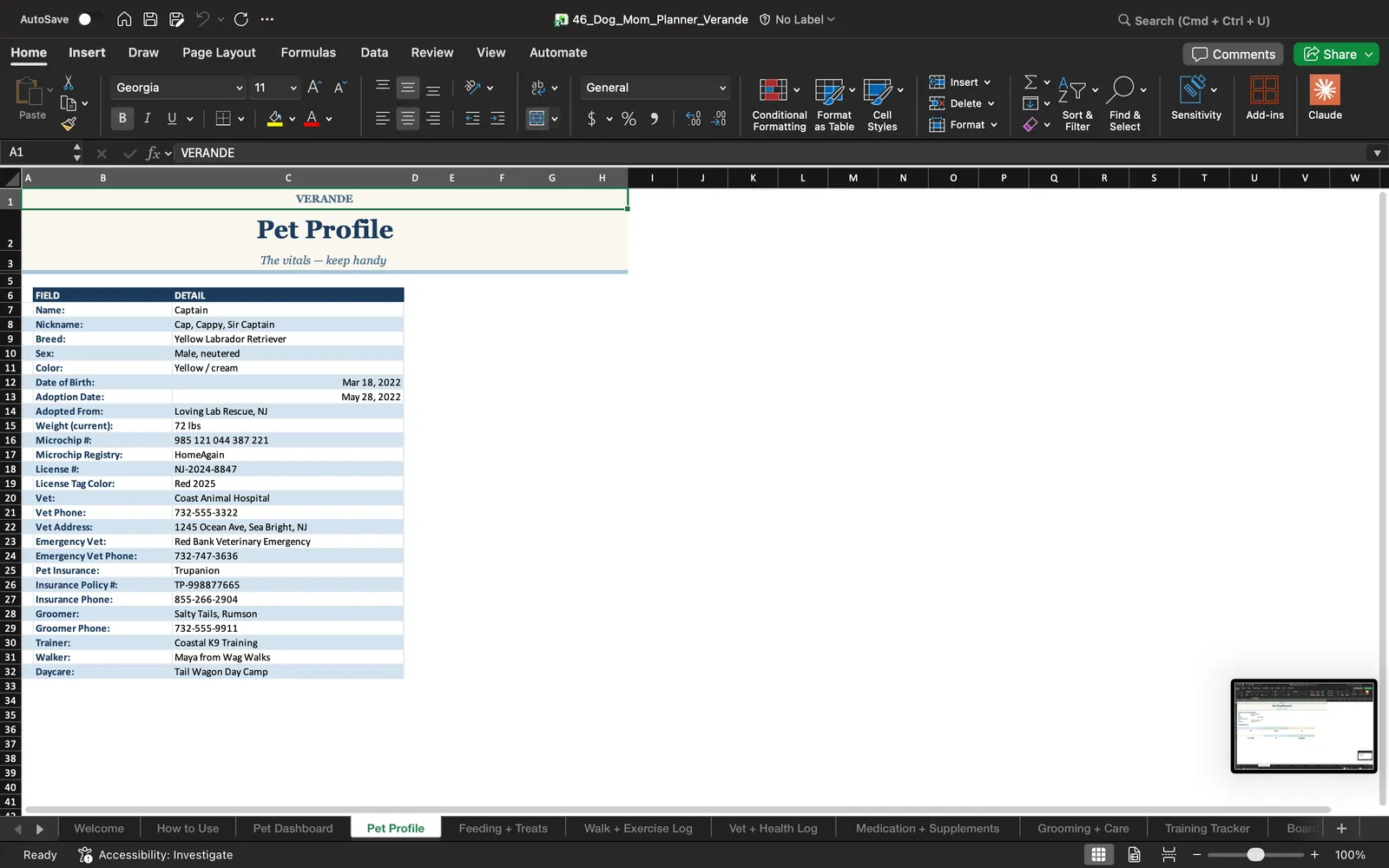Click the Format Painter brush icon

click(x=69, y=124)
